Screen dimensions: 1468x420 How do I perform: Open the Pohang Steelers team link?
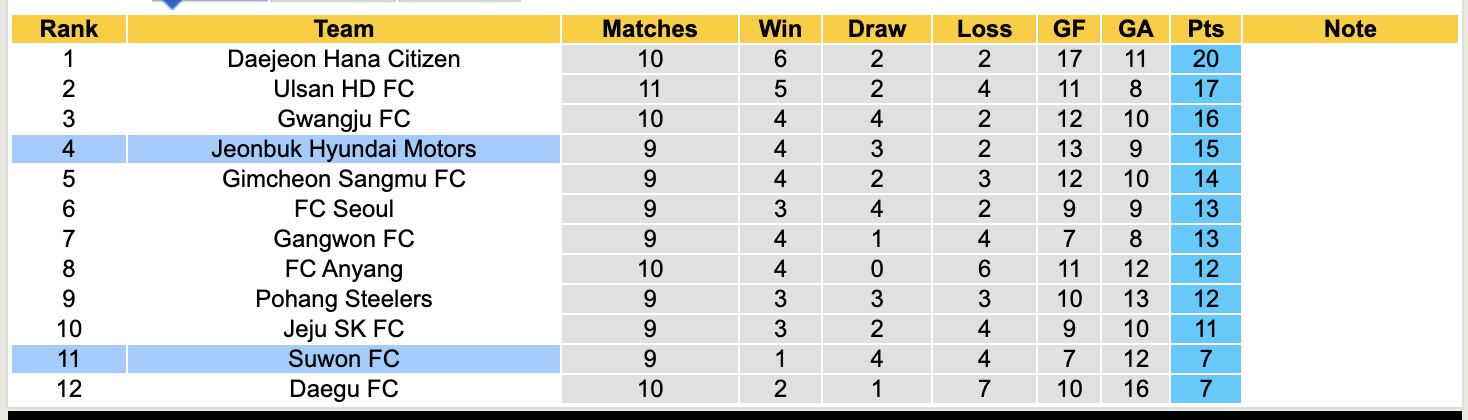pos(343,299)
